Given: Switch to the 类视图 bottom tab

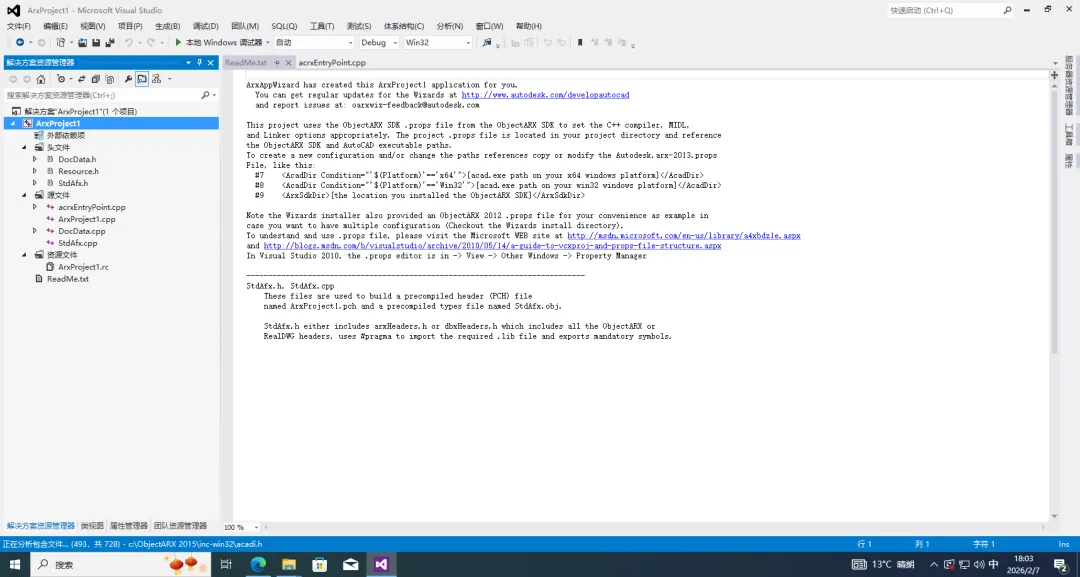Looking at the screenshot, I should [x=92, y=526].
